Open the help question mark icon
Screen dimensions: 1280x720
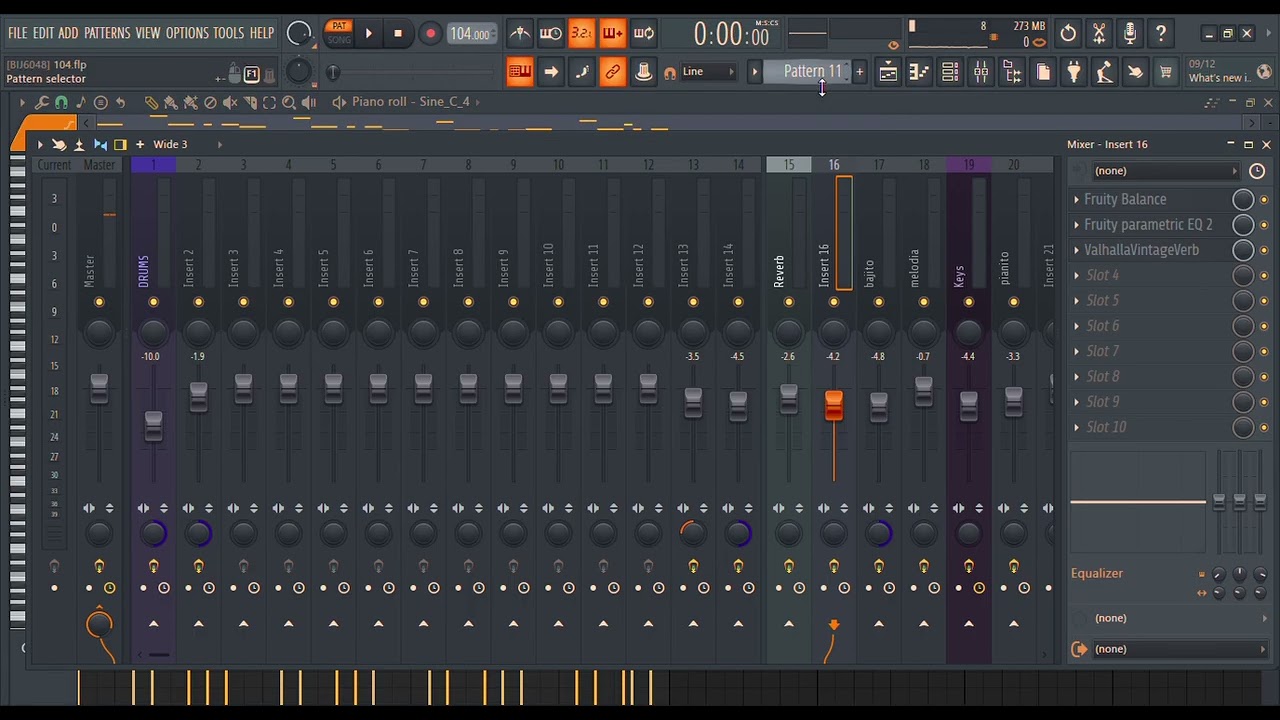[1161, 34]
